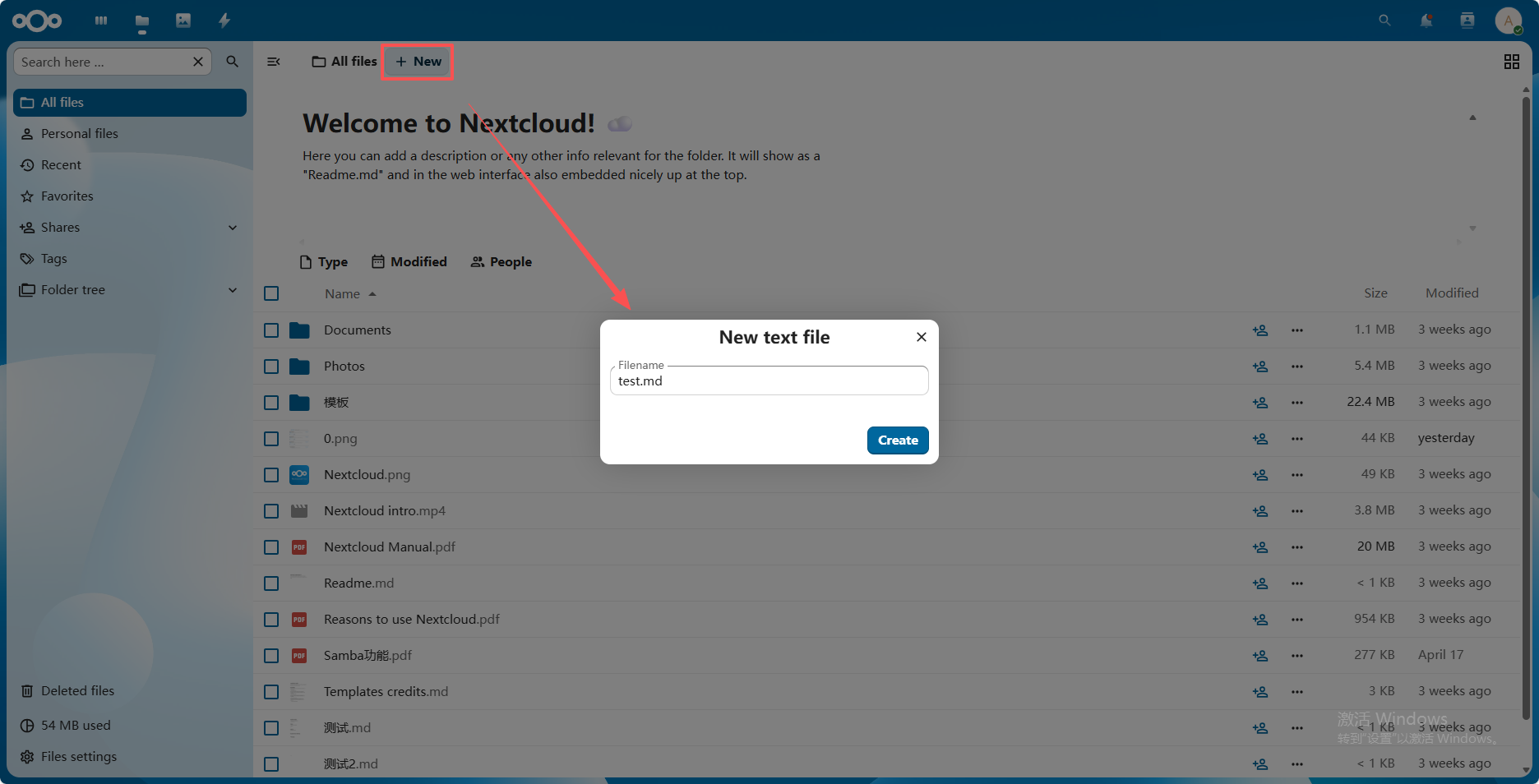Screen dimensions: 1539x784
Task: Click Create in the dialog
Action: (898, 440)
